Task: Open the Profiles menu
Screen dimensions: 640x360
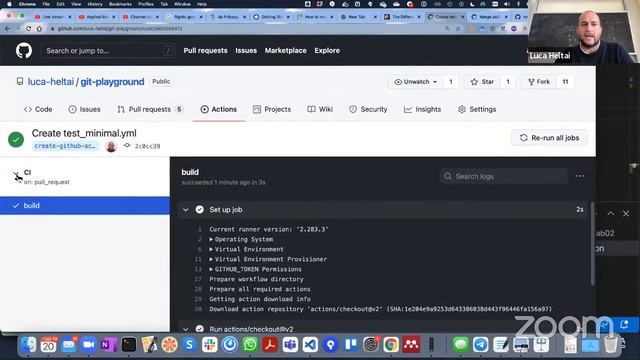Action: click(146, 4)
